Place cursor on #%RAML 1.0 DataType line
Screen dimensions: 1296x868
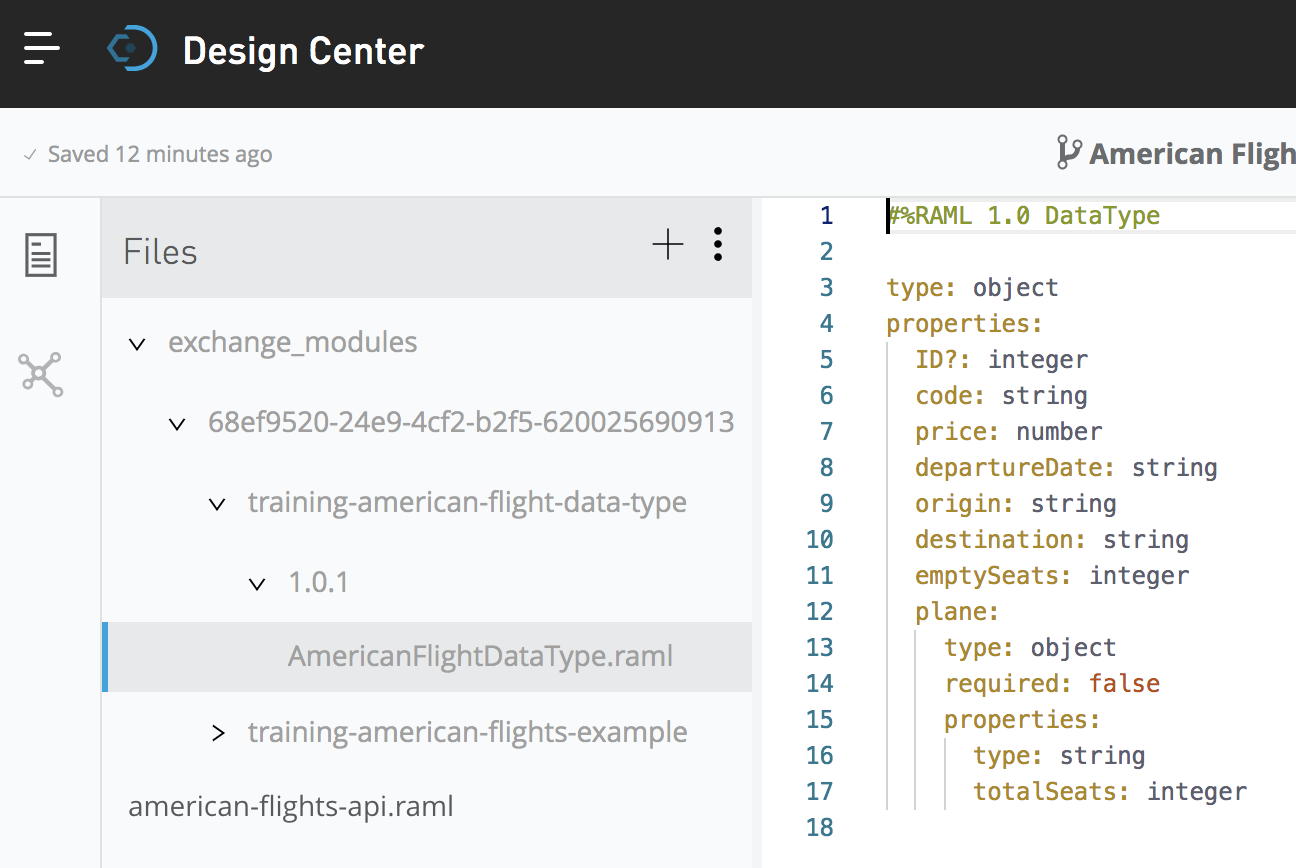pos(1023,216)
